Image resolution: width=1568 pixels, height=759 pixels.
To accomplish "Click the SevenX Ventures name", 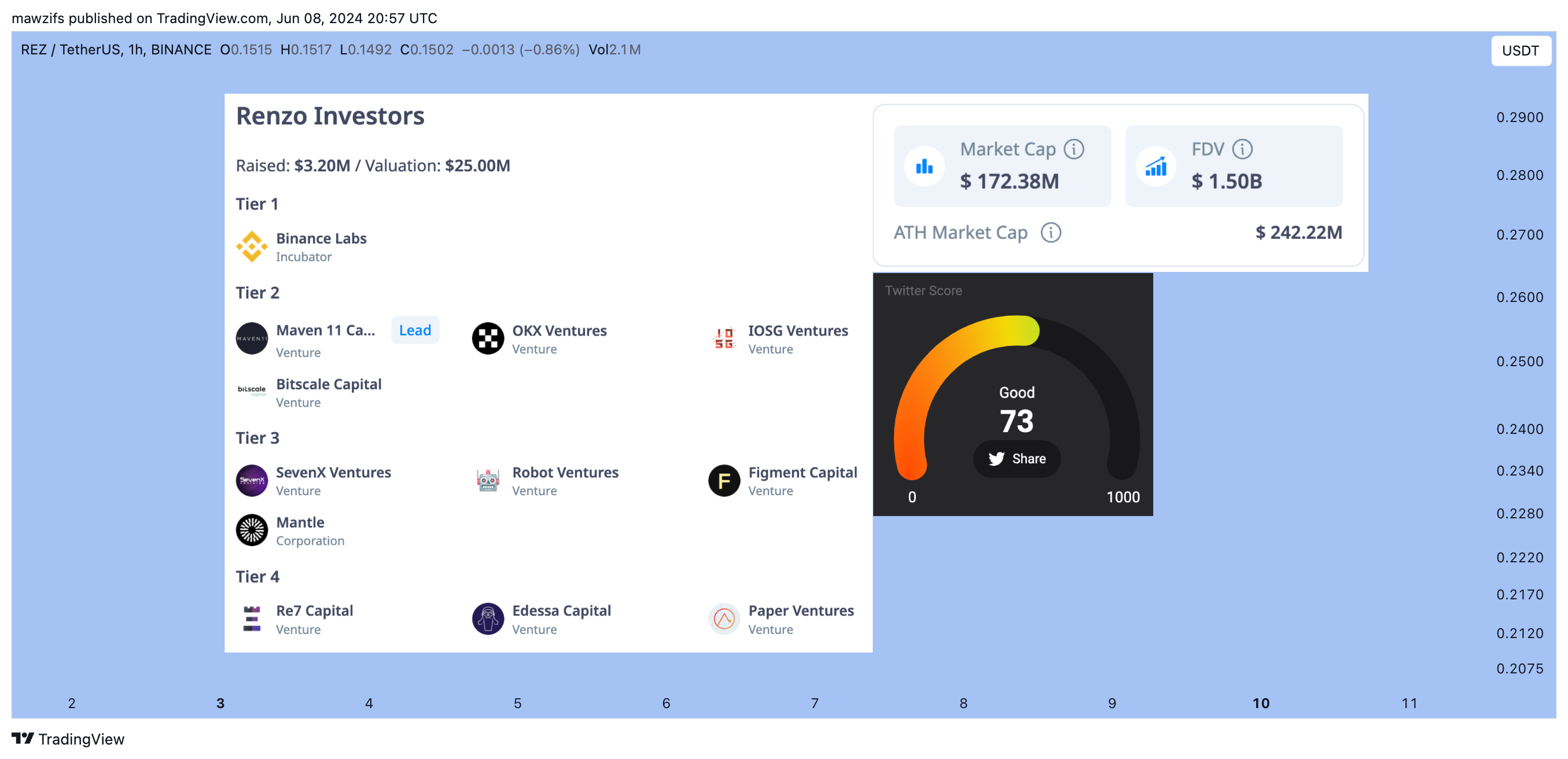I will [333, 472].
